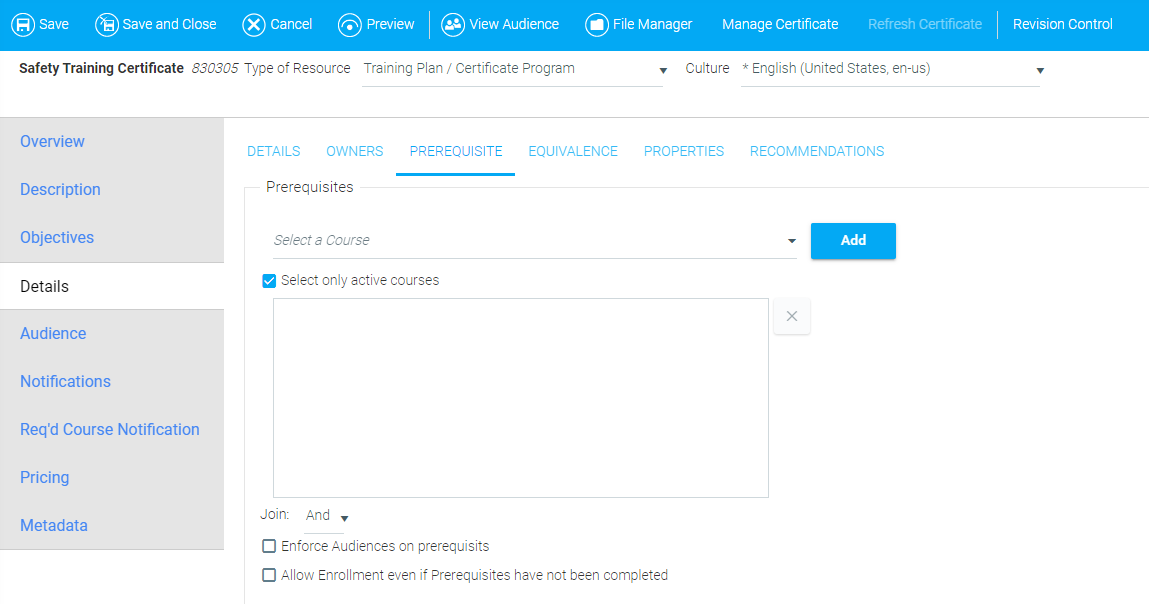Remove the selected prerequisite with the X button
The height and width of the screenshot is (604, 1149).
pos(791,317)
